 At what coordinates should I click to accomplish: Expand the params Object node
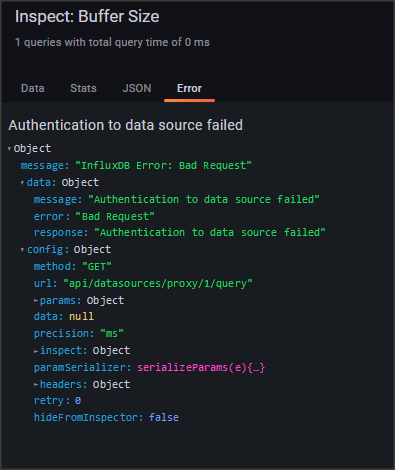(36, 301)
